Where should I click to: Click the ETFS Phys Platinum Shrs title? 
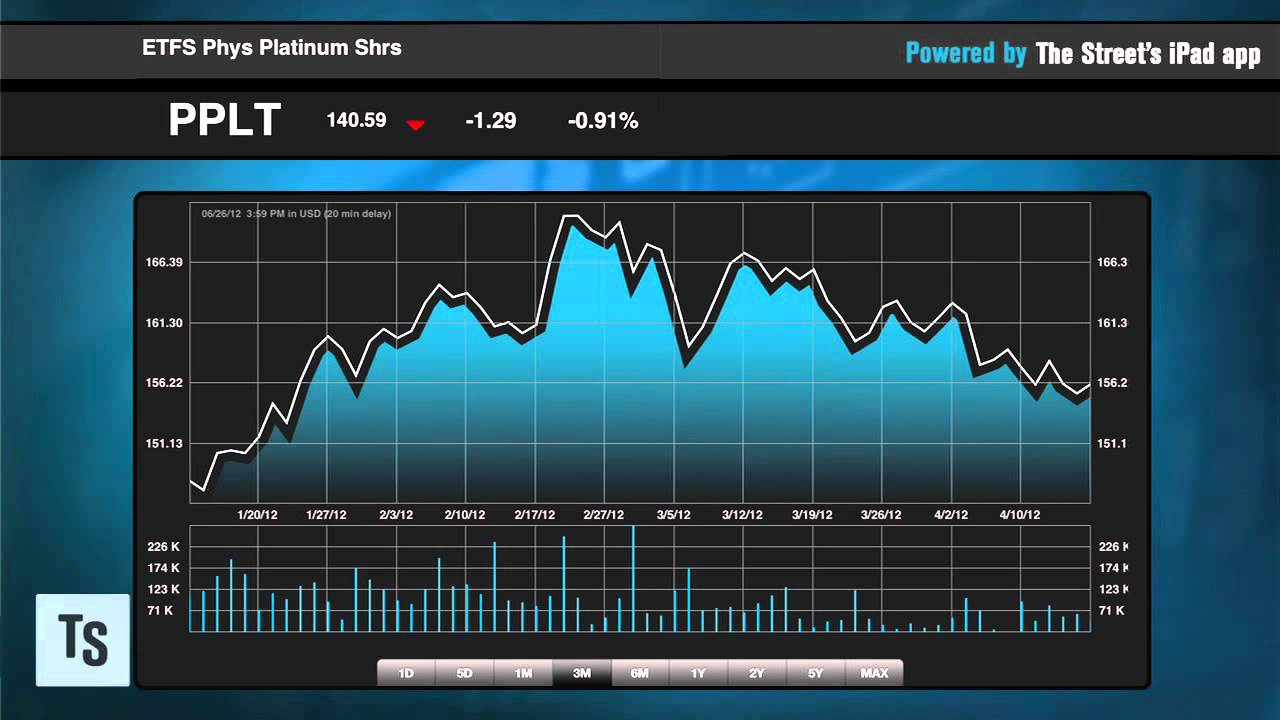272,47
